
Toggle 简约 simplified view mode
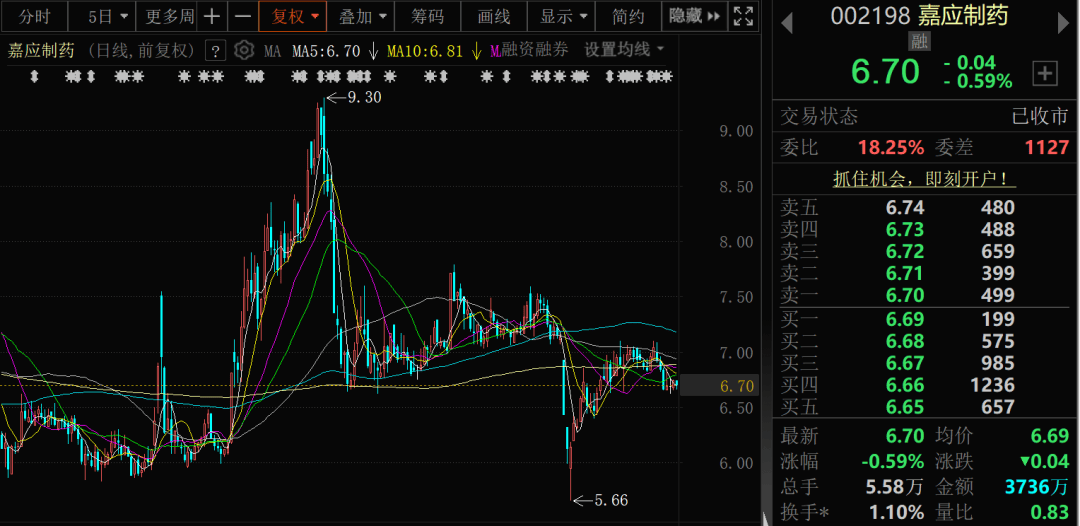[x=628, y=17]
